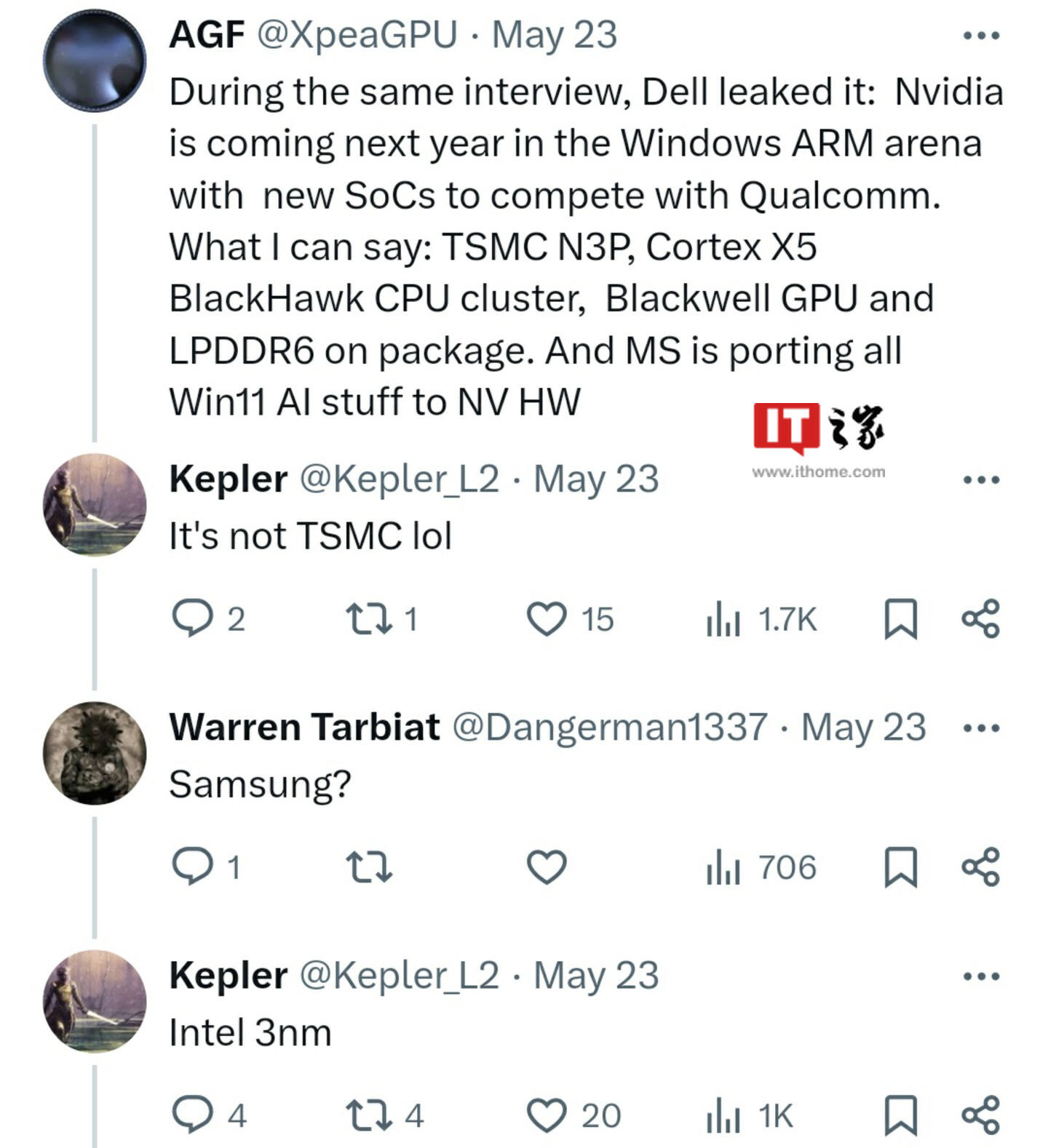Bookmark the "It's not TSMC lol" tweet
Screen dimensions: 1048x1148
click(900, 619)
